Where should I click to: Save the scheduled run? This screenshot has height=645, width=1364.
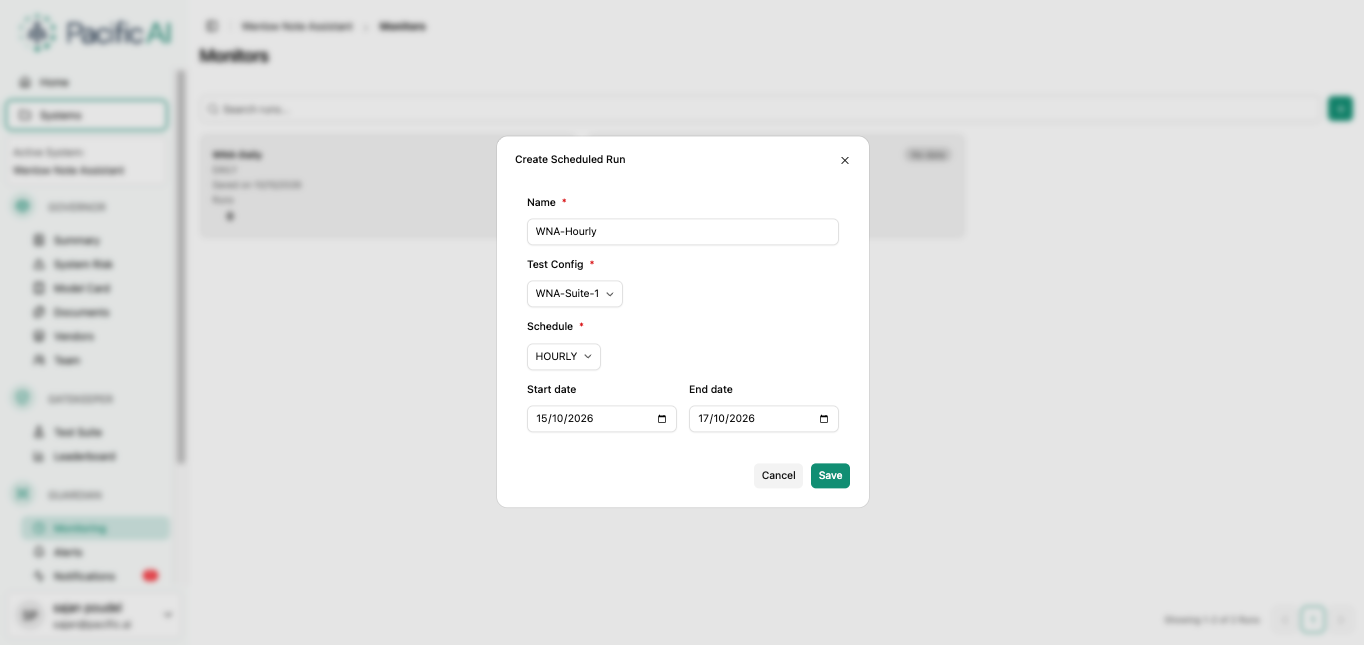pyautogui.click(x=830, y=476)
